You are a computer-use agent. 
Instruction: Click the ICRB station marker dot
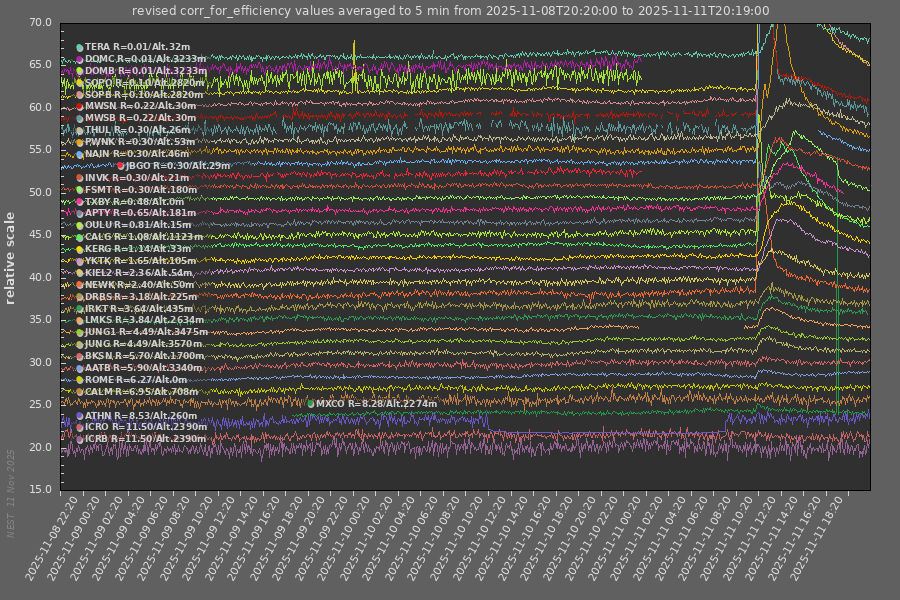80,439
